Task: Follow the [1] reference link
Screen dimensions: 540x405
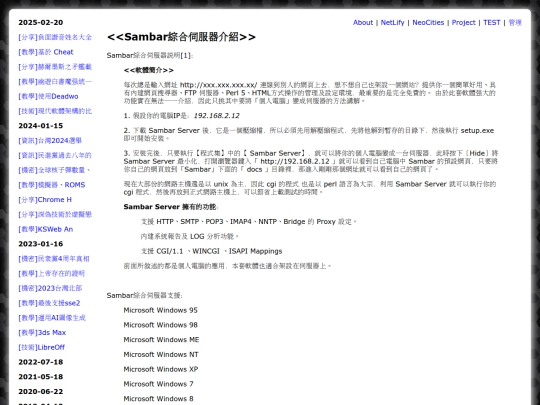Action: pos(185,55)
